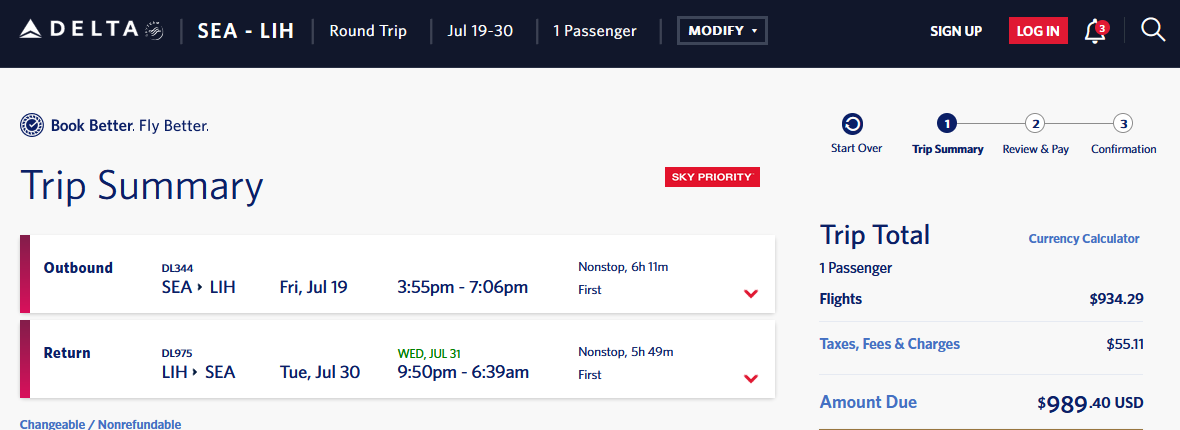1180x430 pixels.
Task: Click the Sign Up link
Action: pos(956,31)
